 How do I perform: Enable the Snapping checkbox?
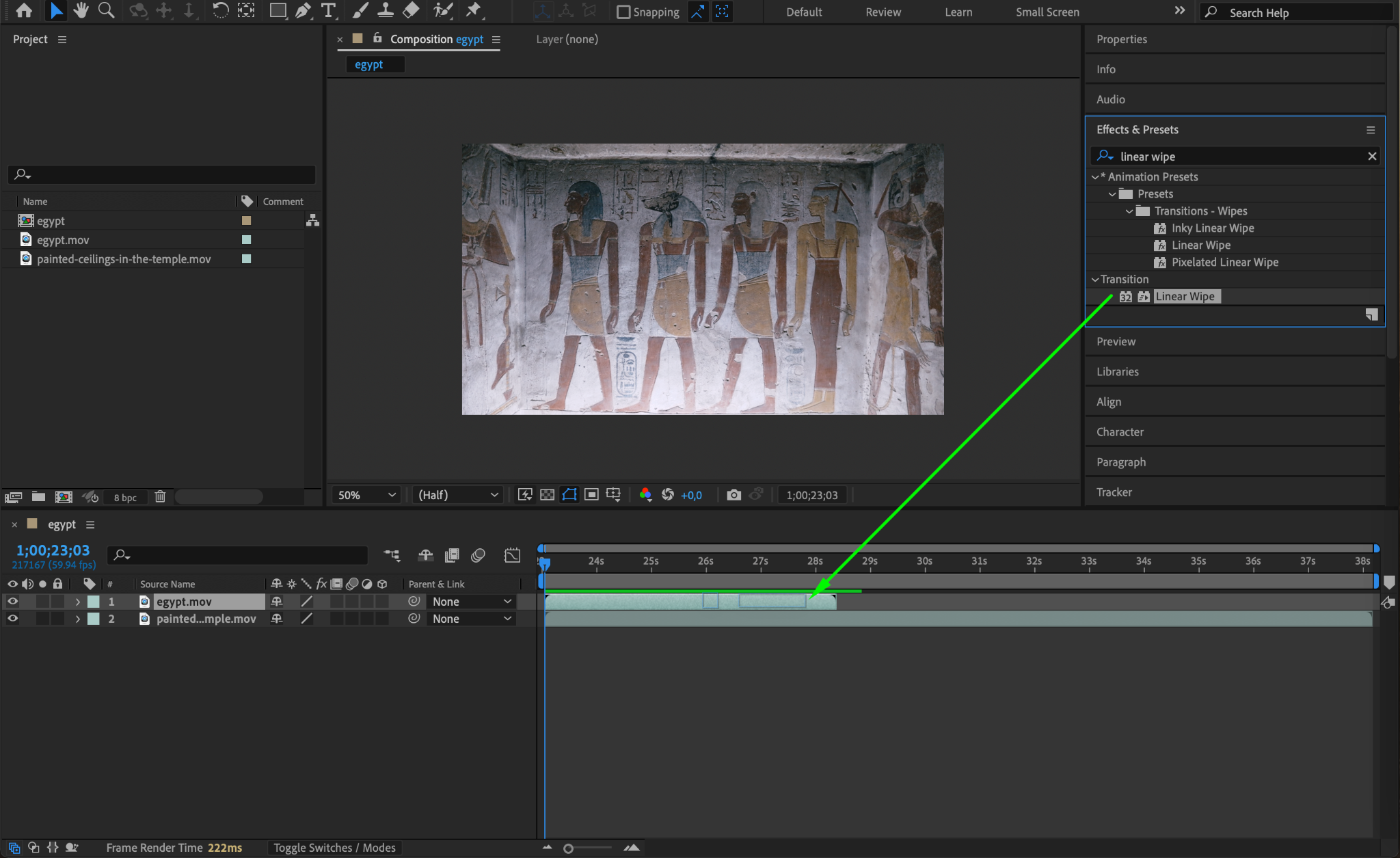click(623, 12)
